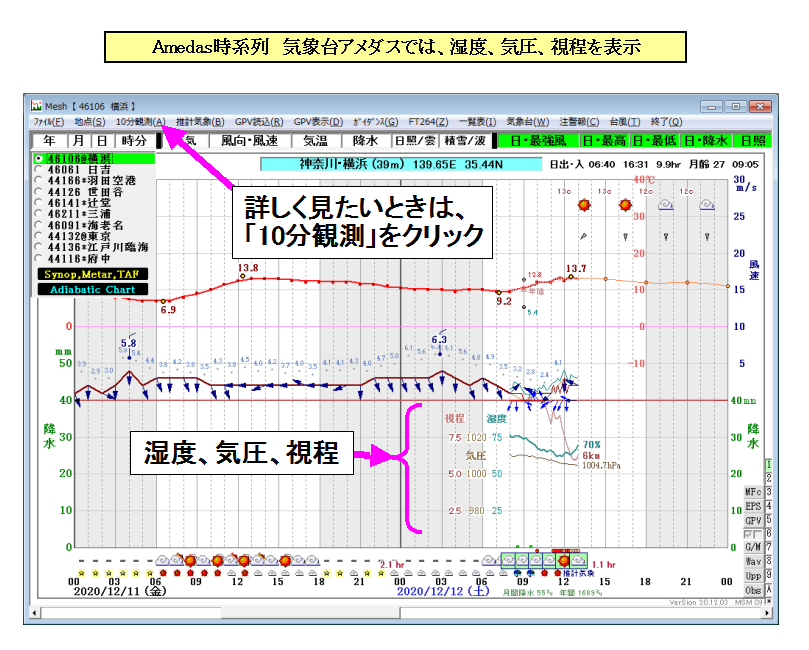Click the 終了(Q) menu to exit

666,122
